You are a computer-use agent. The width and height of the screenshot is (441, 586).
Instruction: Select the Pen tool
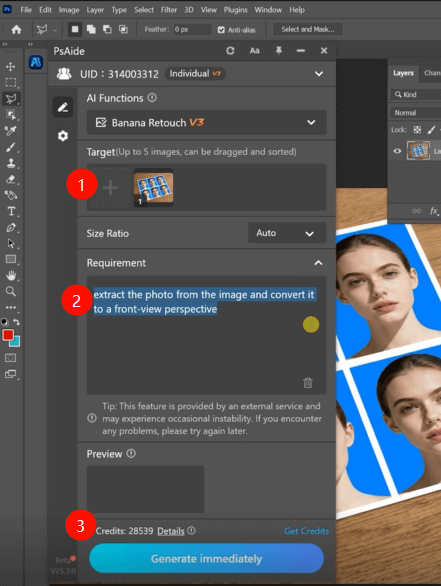click(x=11, y=228)
